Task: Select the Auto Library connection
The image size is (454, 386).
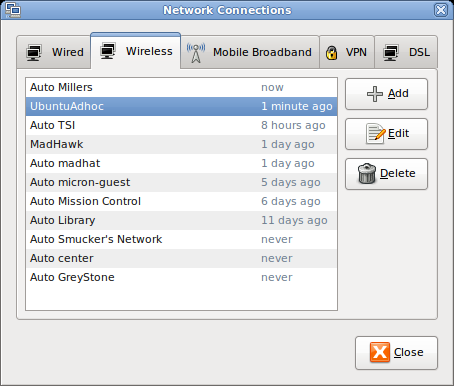Action: pyautogui.click(x=181, y=221)
